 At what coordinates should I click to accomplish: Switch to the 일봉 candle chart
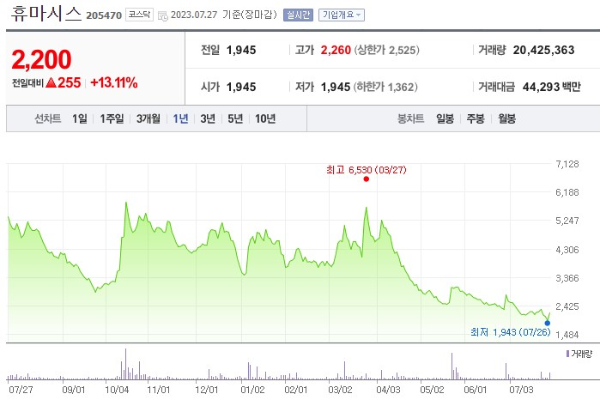445,119
